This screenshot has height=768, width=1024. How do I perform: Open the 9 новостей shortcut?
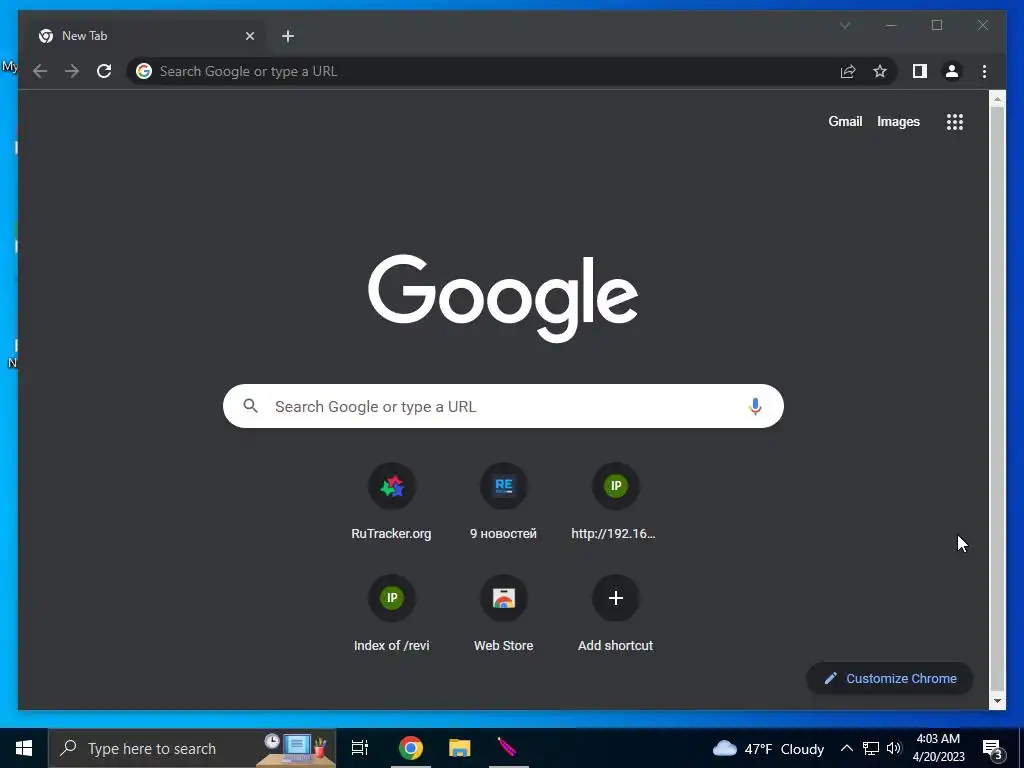coord(504,502)
